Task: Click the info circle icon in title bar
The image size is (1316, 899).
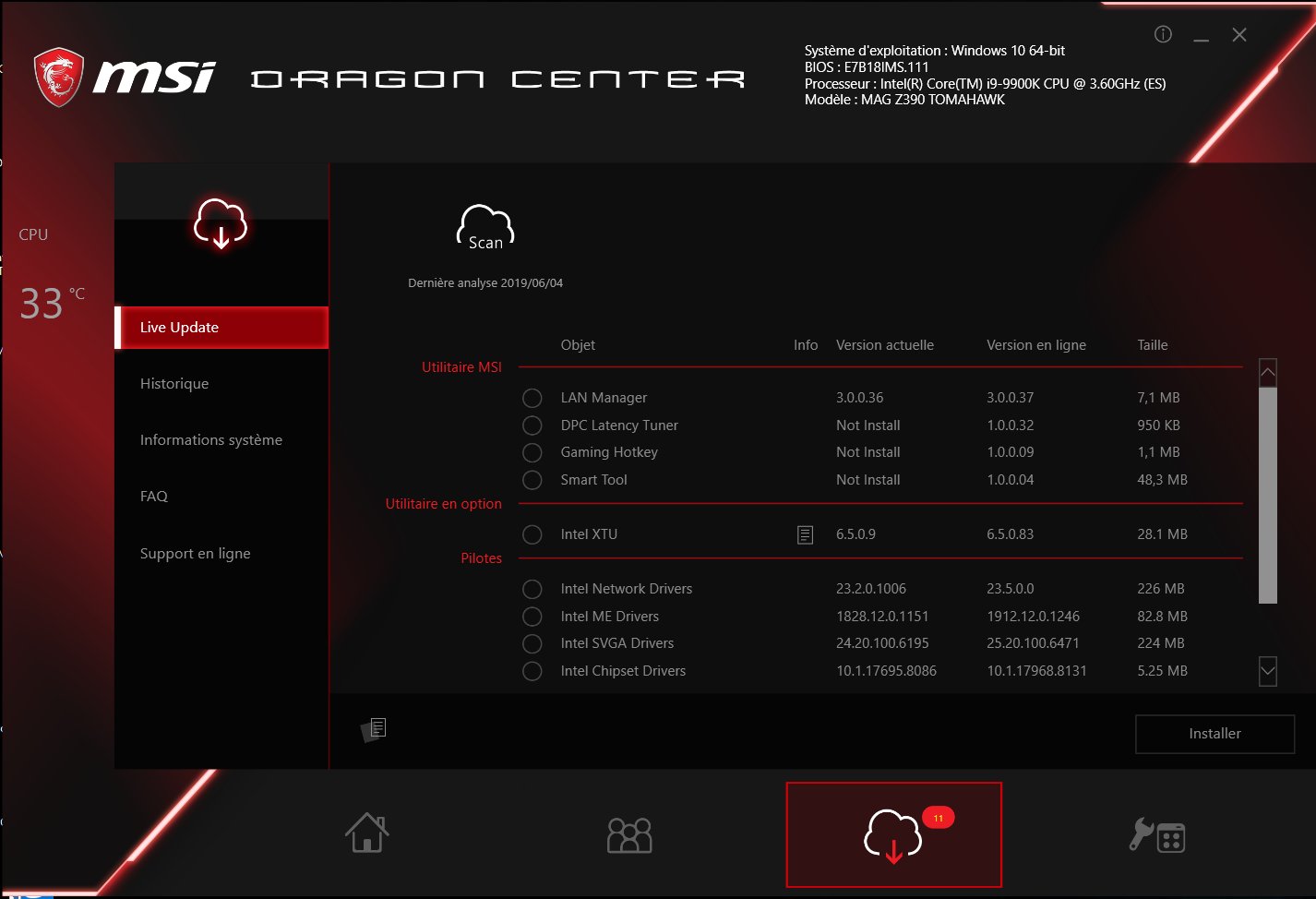Action: coord(1163,35)
